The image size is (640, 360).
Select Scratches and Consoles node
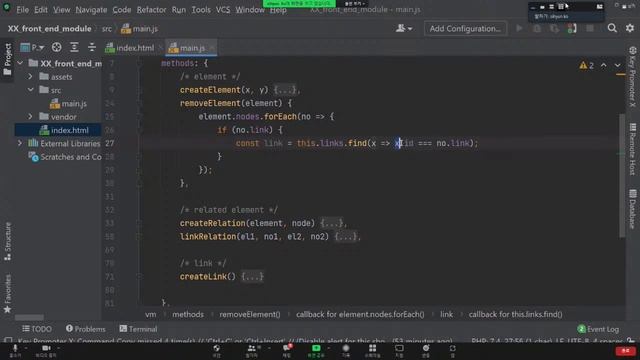click(65, 157)
